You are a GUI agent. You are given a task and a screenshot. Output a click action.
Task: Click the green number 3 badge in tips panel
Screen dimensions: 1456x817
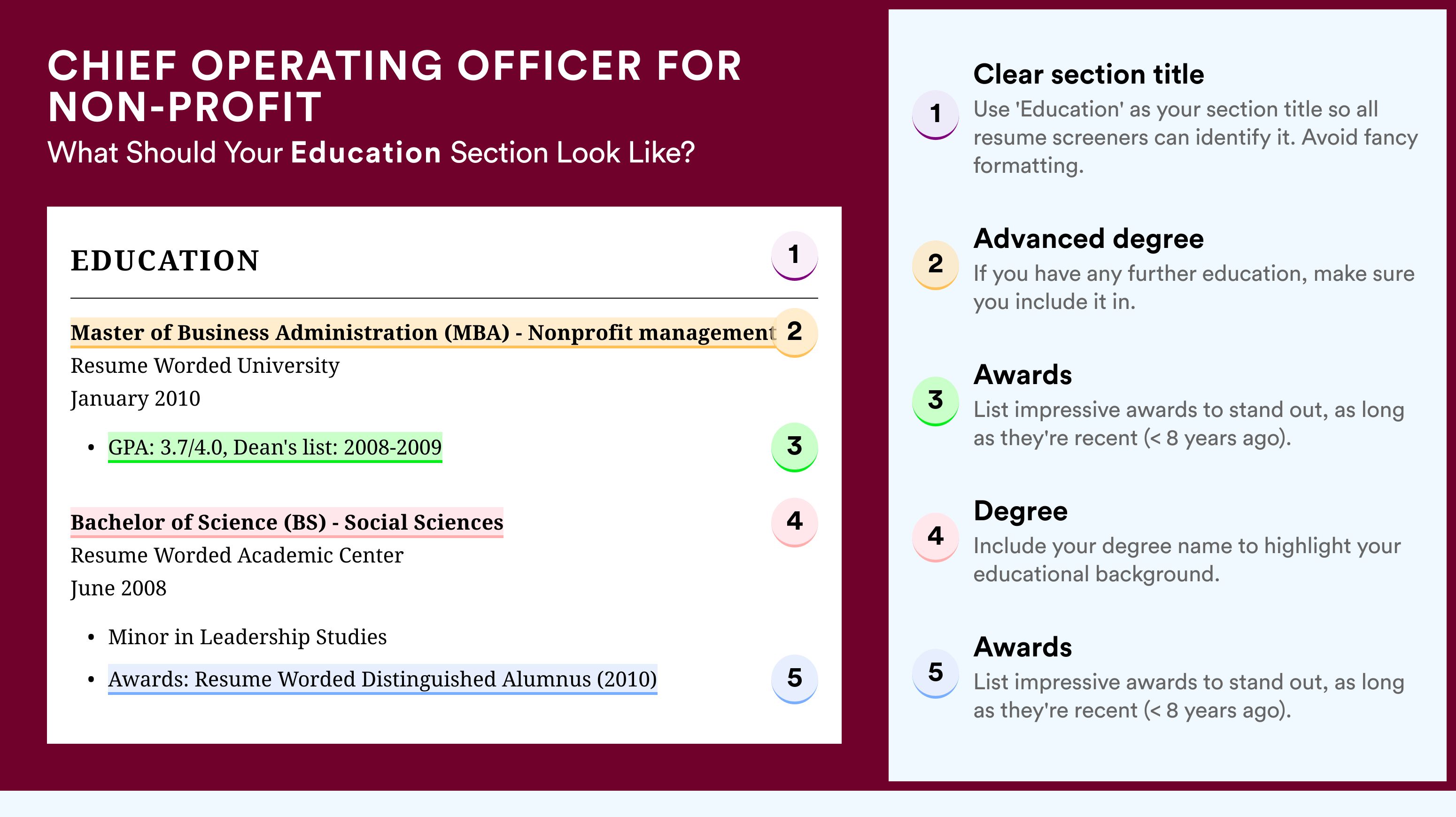[x=935, y=400]
